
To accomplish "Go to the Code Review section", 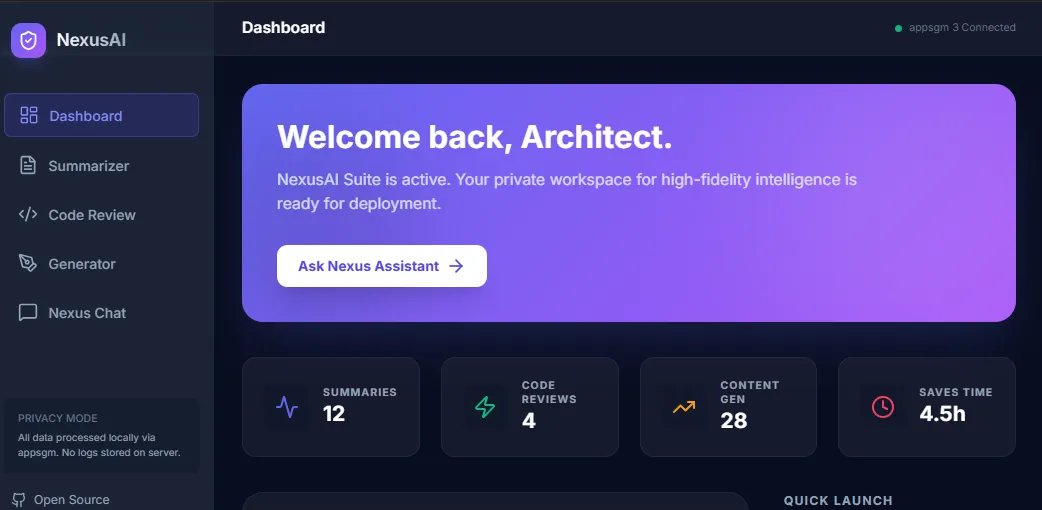I will coord(92,215).
